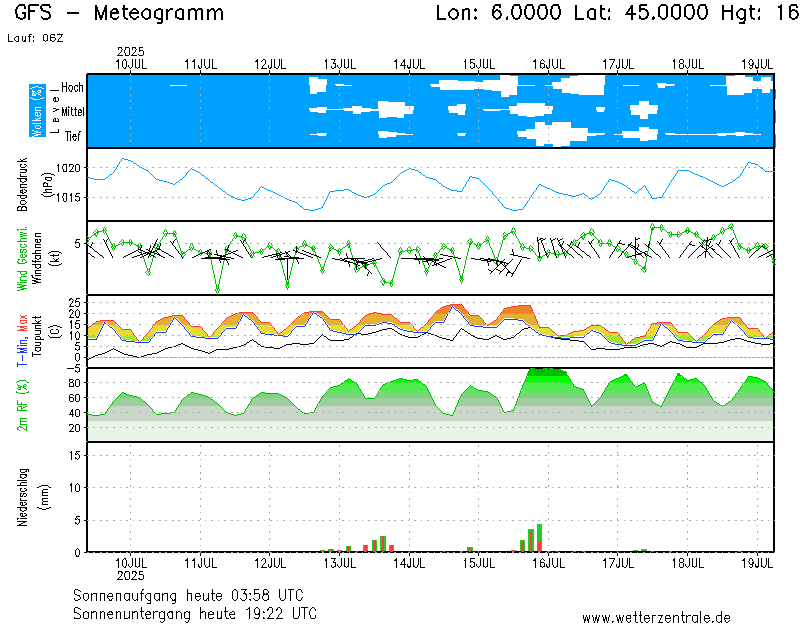Click the "25" tick on the temperature axis
Viewport: 800px width, 625px height.
click(75, 303)
